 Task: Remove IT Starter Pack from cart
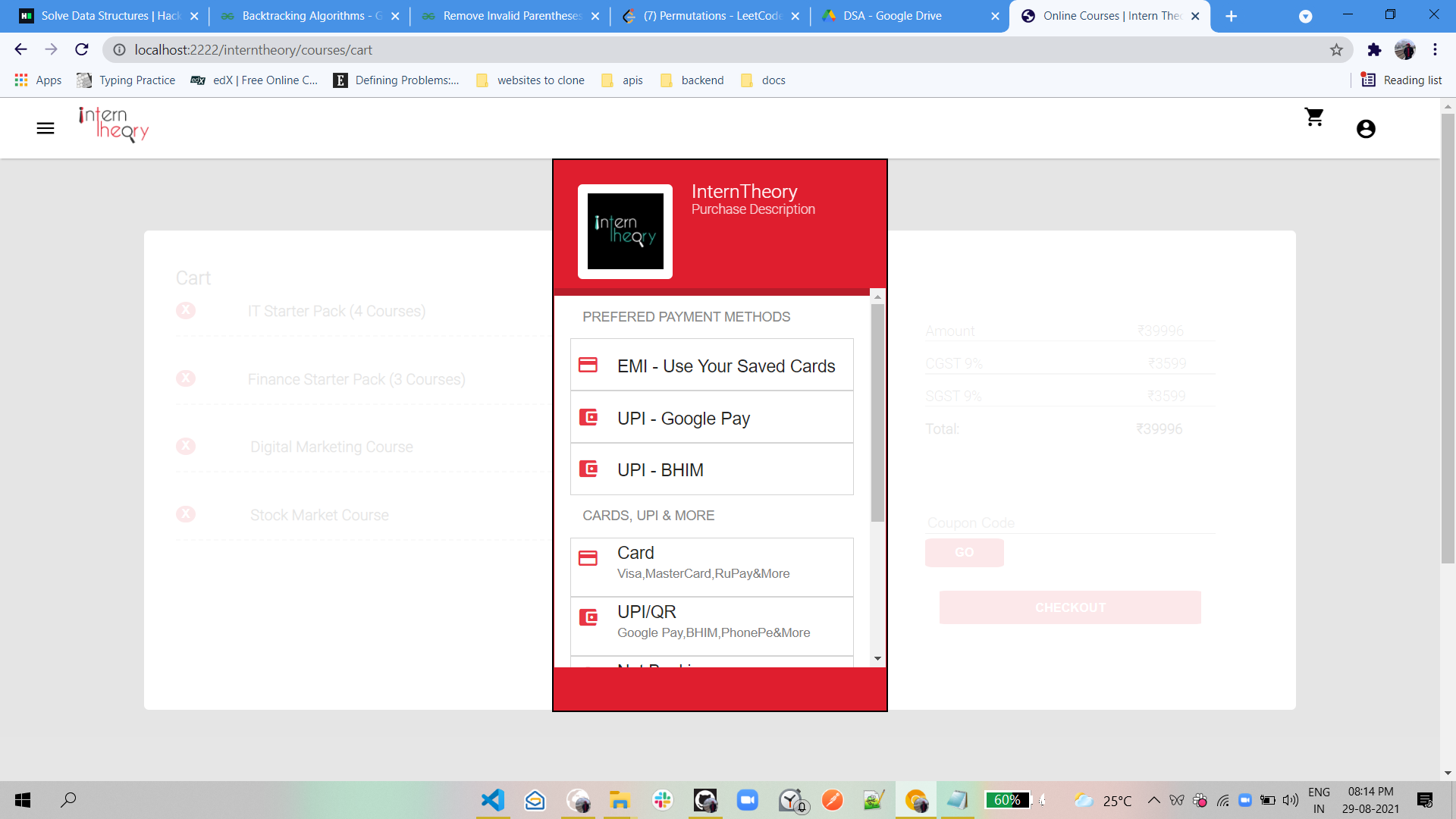[186, 311]
